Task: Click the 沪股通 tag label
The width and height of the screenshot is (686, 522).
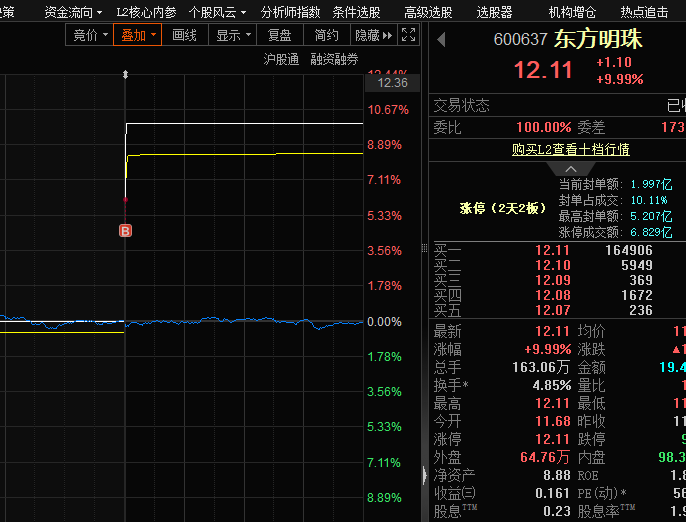Action: (281, 59)
